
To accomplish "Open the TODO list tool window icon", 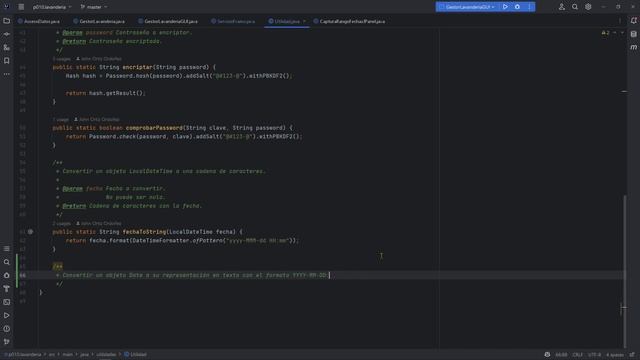I will tap(7, 249).
